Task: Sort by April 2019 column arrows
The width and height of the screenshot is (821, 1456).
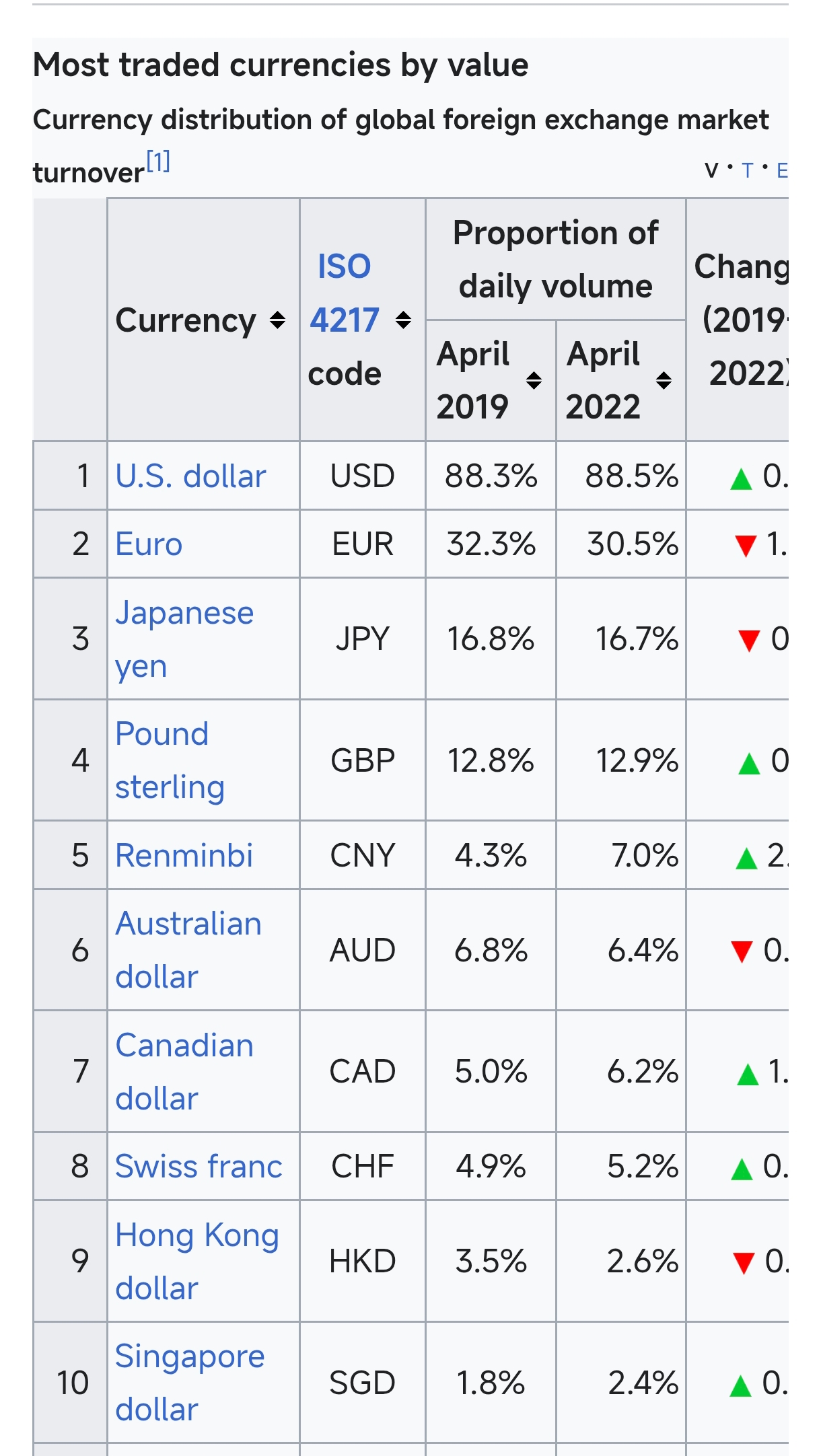Action: [534, 381]
